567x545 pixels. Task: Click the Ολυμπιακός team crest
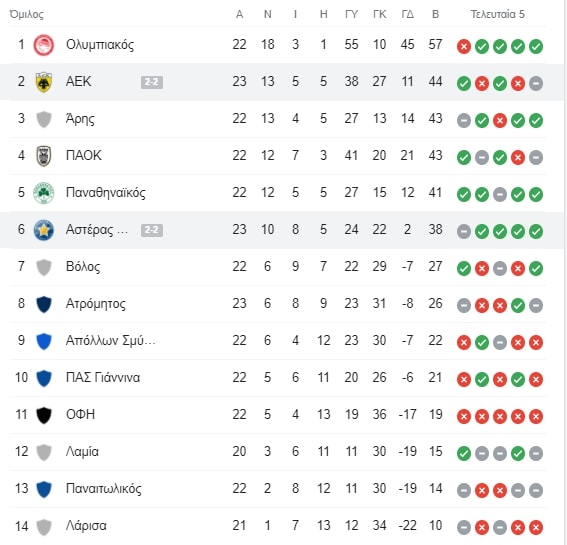[x=44, y=45]
